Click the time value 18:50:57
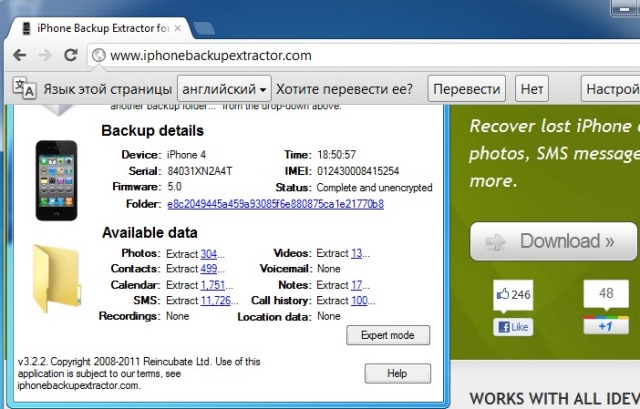The image size is (640, 409). tap(336, 155)
